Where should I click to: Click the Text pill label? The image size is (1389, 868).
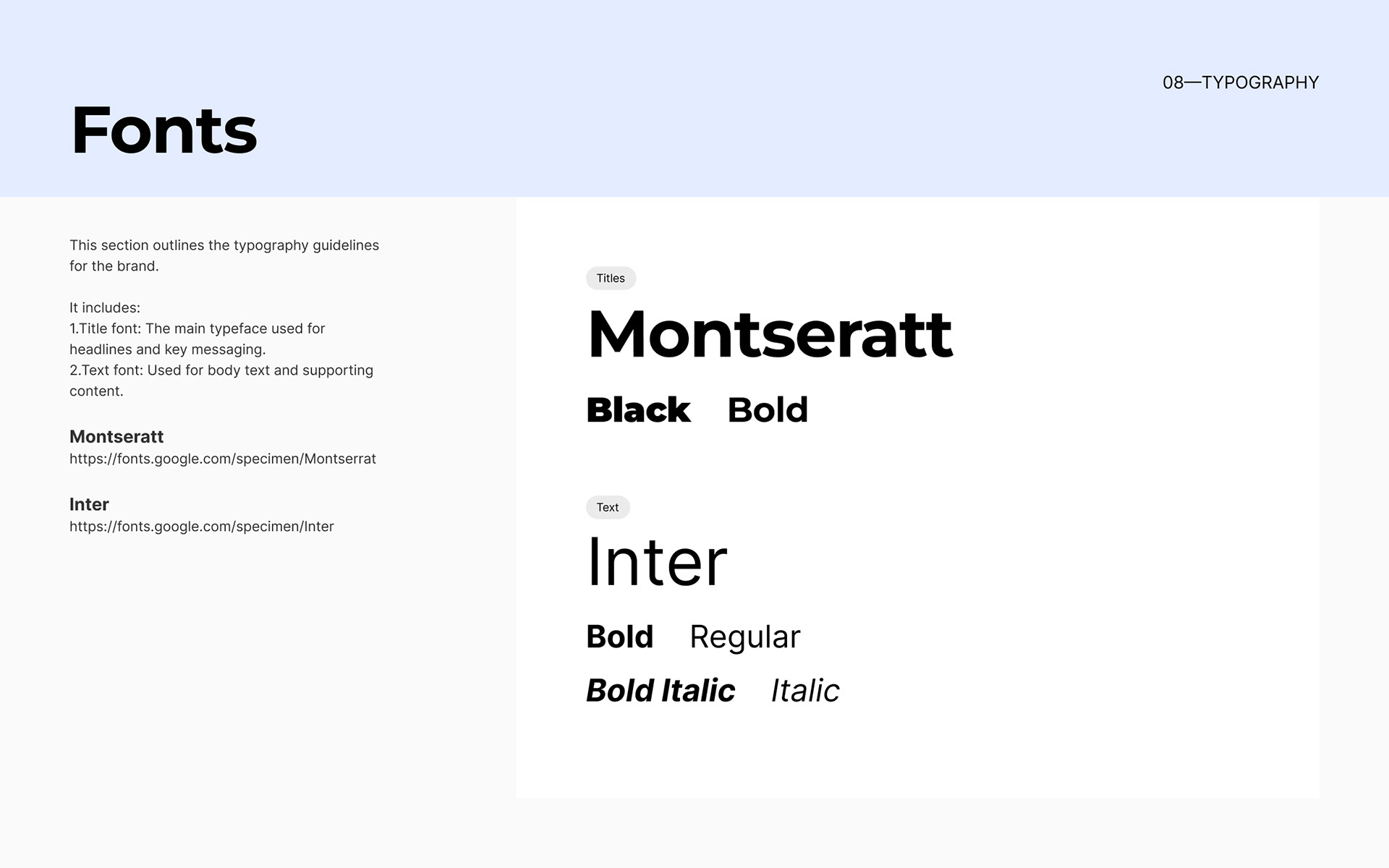tap(608, 508)
